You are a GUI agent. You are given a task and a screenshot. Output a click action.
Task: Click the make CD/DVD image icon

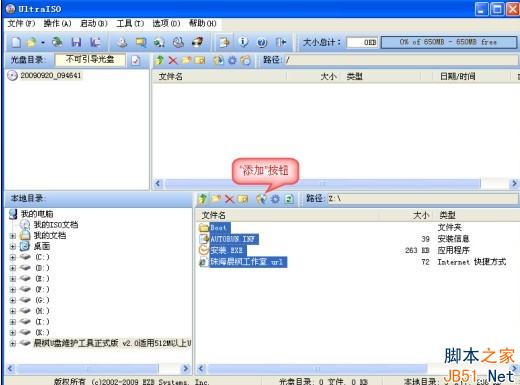[123, 42]
